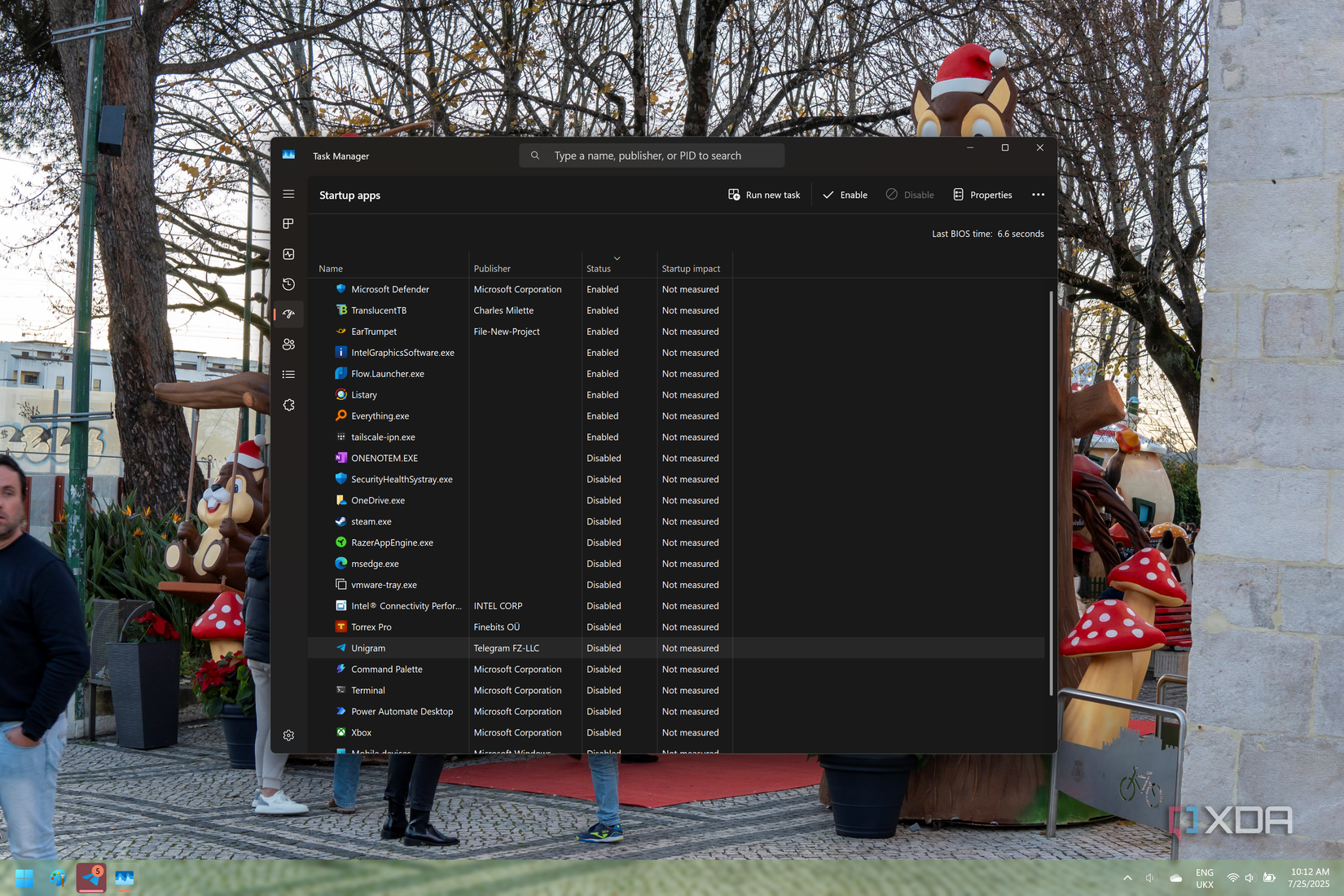
Task: Disable the selected startup app
Action: pos(910,195)
